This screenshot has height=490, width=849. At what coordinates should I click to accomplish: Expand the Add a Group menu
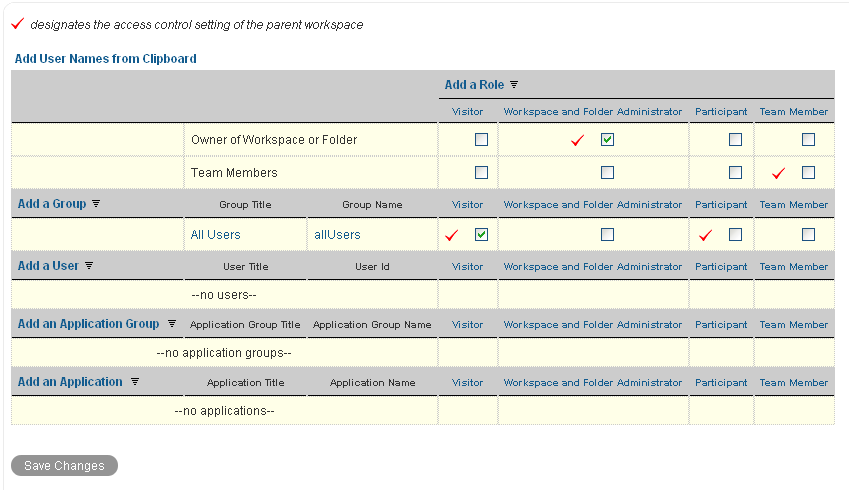52,204
